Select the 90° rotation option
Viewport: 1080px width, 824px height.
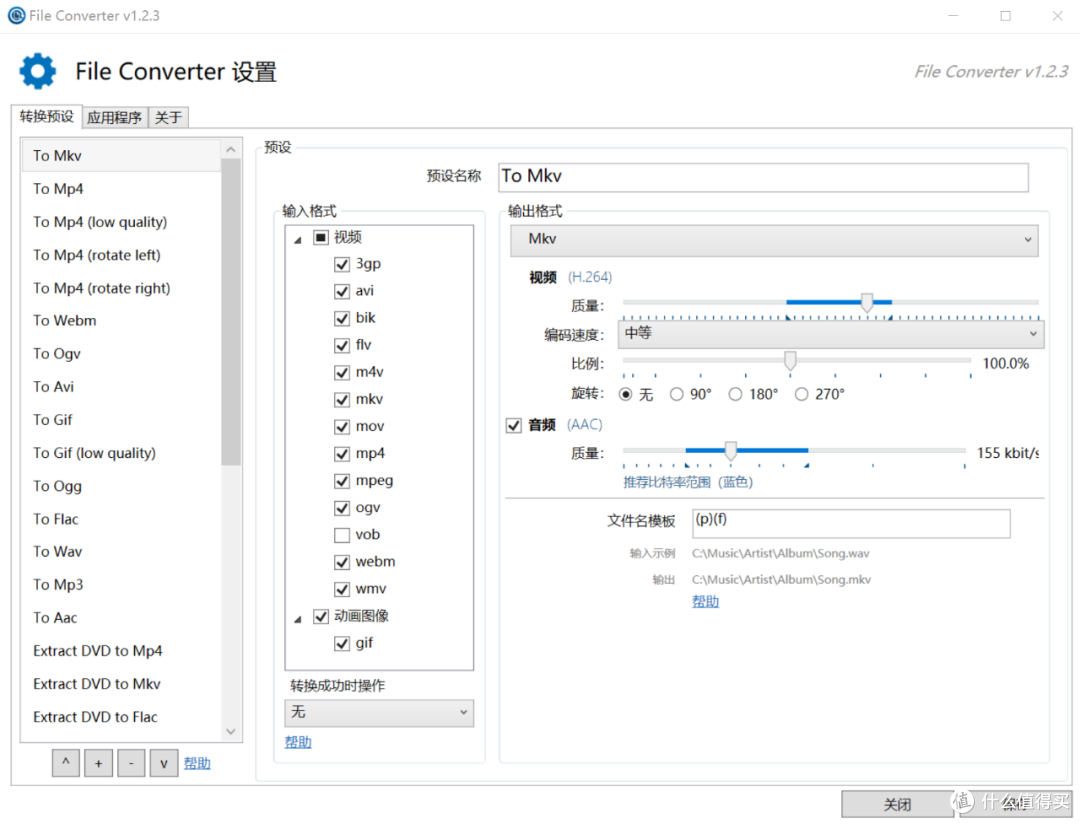(x=677, y=394)
